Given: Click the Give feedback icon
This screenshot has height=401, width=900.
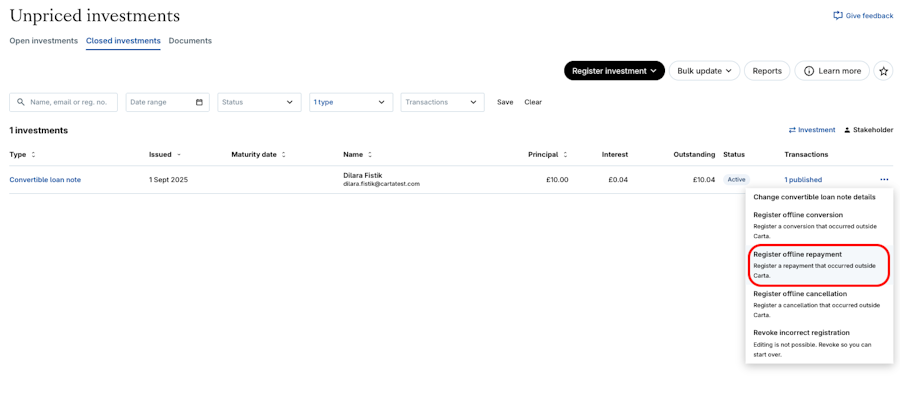Looking at the screenshot, I should pyautogui.click(x=838, y=16).
